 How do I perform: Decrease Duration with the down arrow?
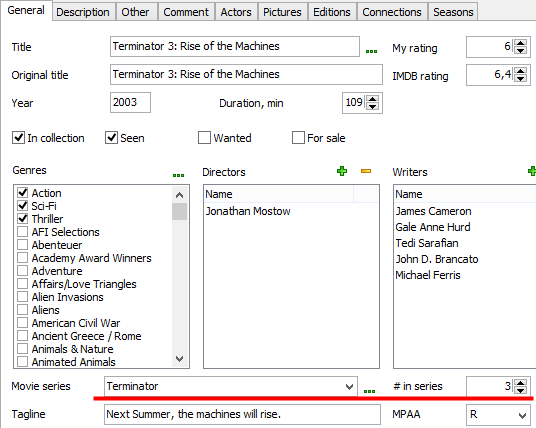click(373, 107)
